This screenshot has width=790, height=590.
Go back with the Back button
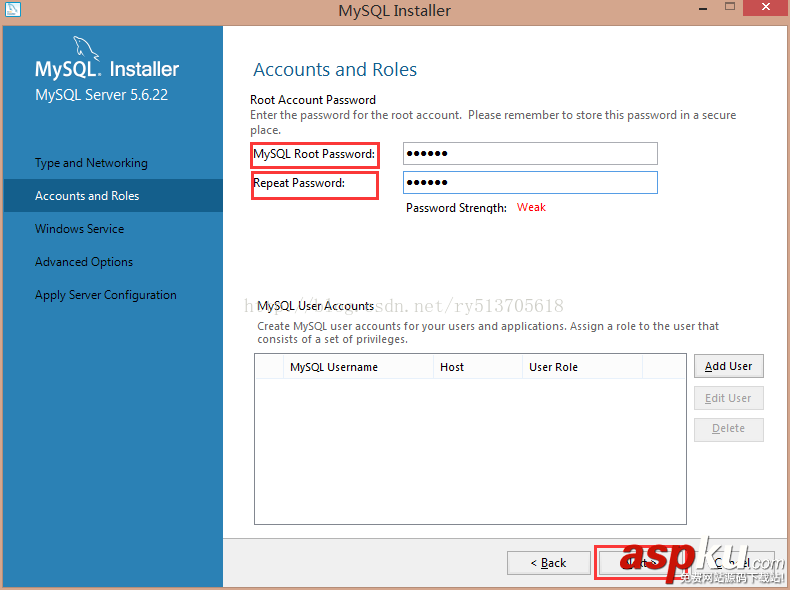pos(548,563)
